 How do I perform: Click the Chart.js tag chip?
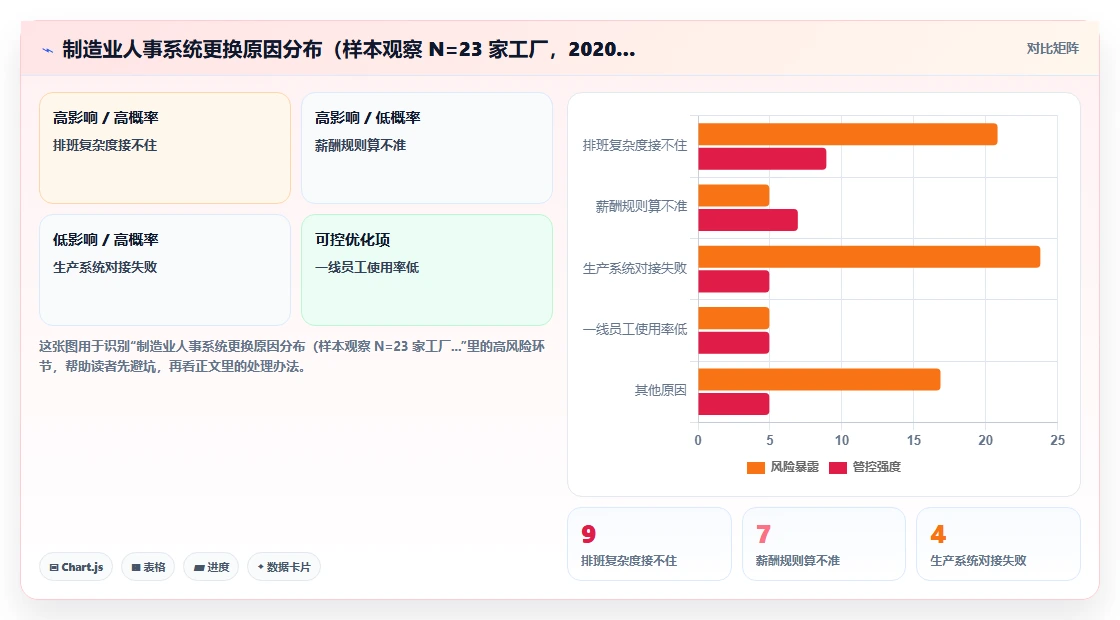[x=76, y=567]
